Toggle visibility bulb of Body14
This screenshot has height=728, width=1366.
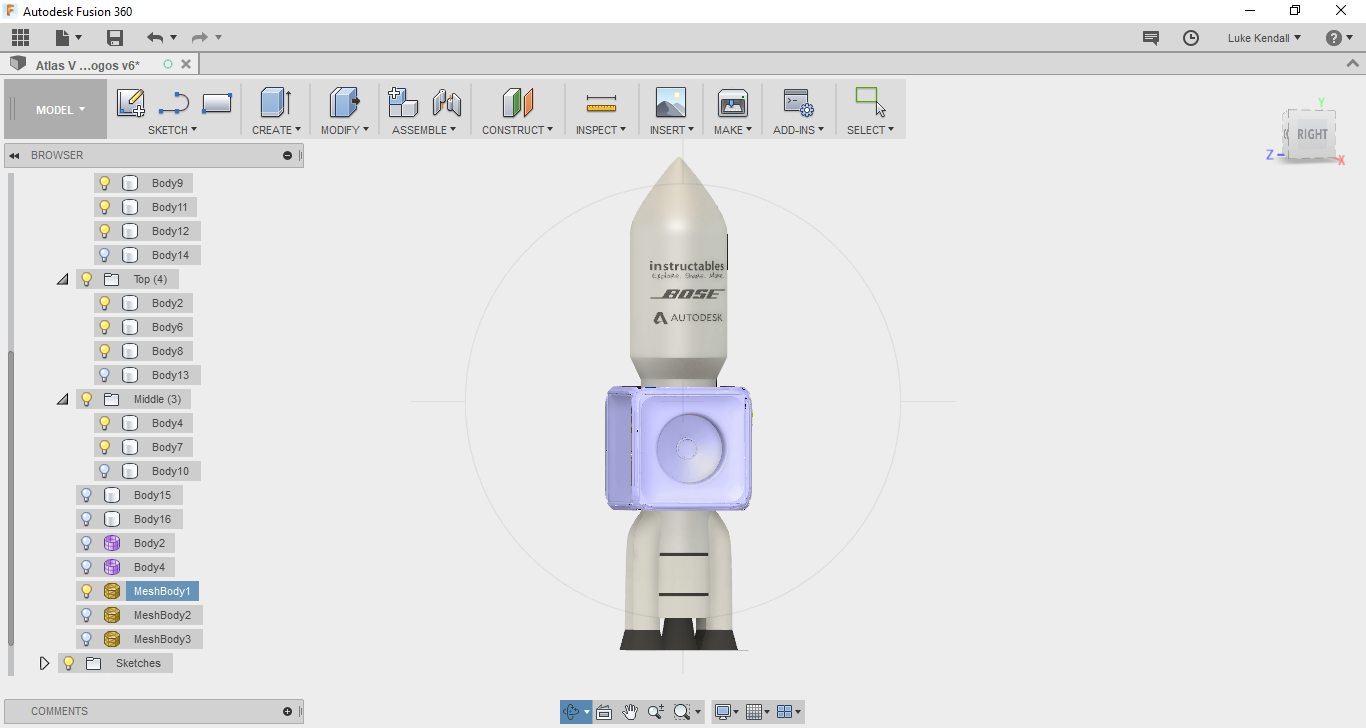(104, 255)
